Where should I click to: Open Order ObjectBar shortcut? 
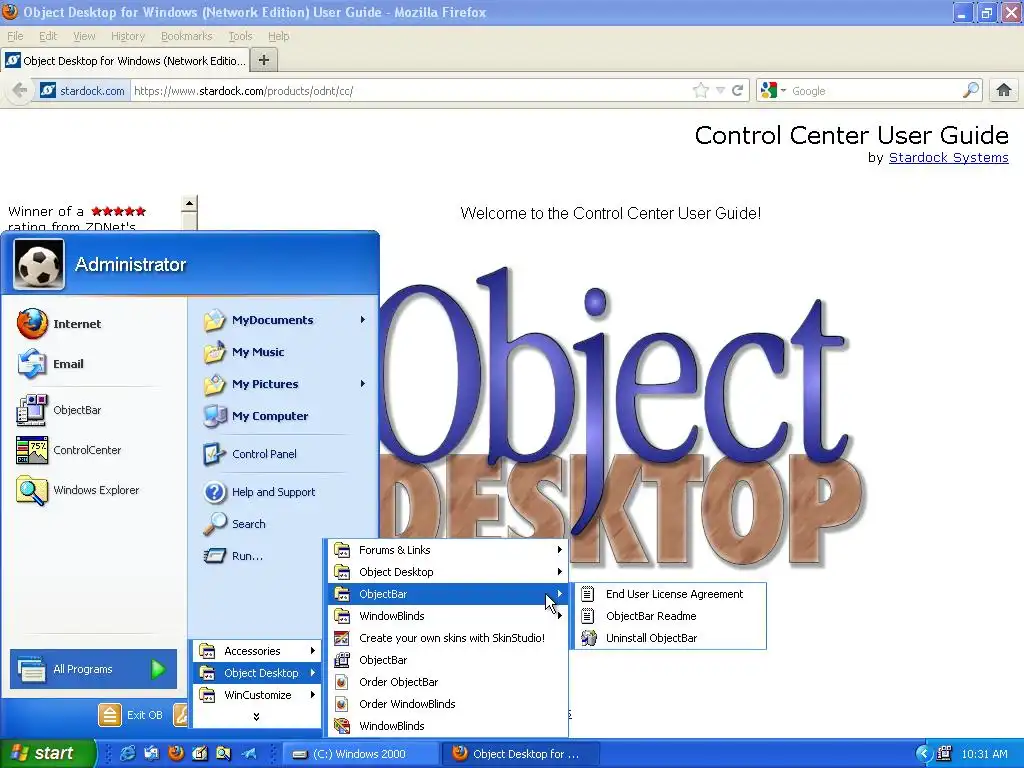[x=448, y=682]
